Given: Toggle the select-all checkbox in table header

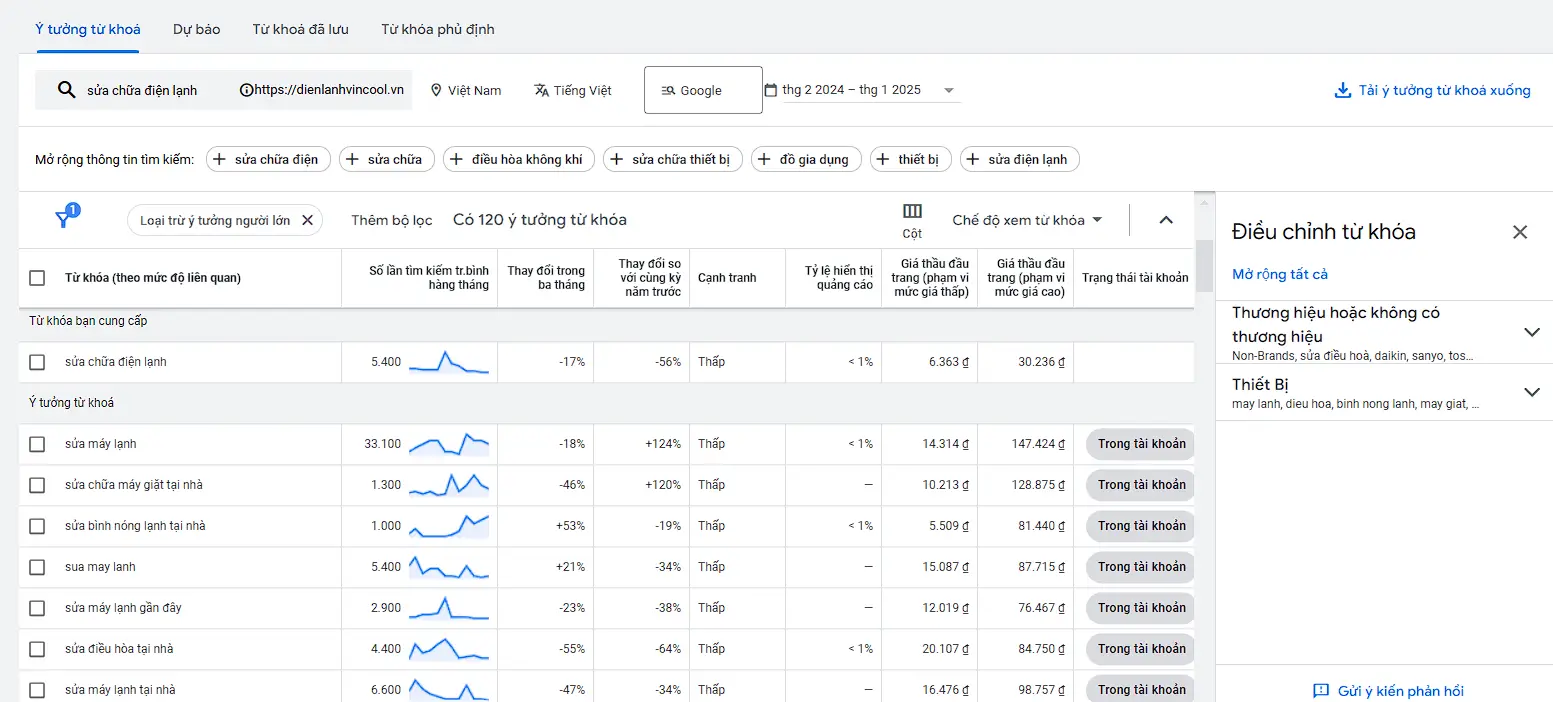Looking at the screenshot, I should tap(37, 278).
